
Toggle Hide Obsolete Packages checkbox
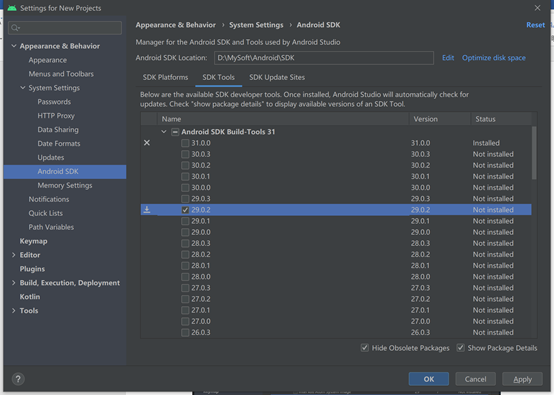(365, 348)
